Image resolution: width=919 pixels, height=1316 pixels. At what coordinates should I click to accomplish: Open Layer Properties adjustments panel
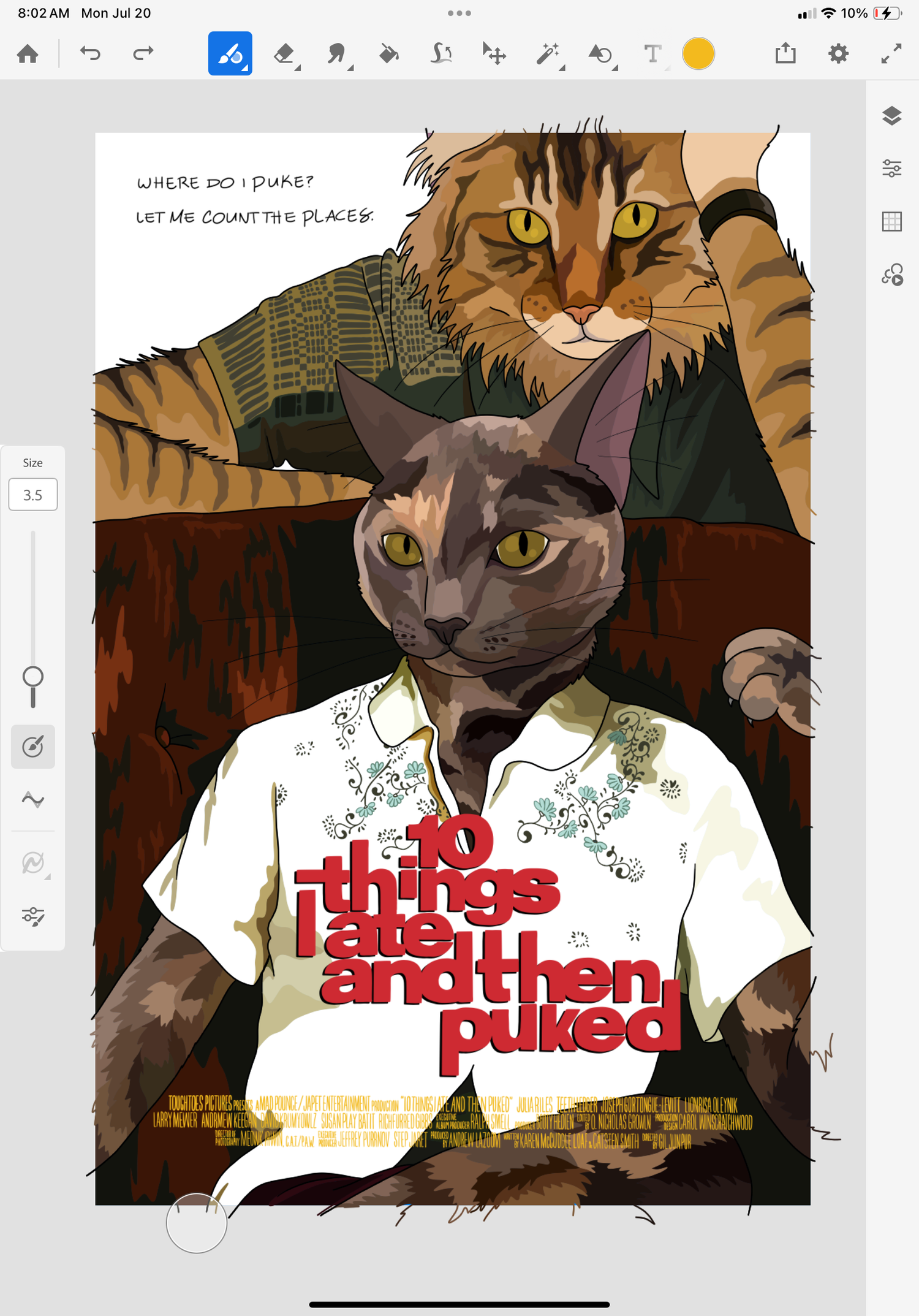[x=892, y=168]
